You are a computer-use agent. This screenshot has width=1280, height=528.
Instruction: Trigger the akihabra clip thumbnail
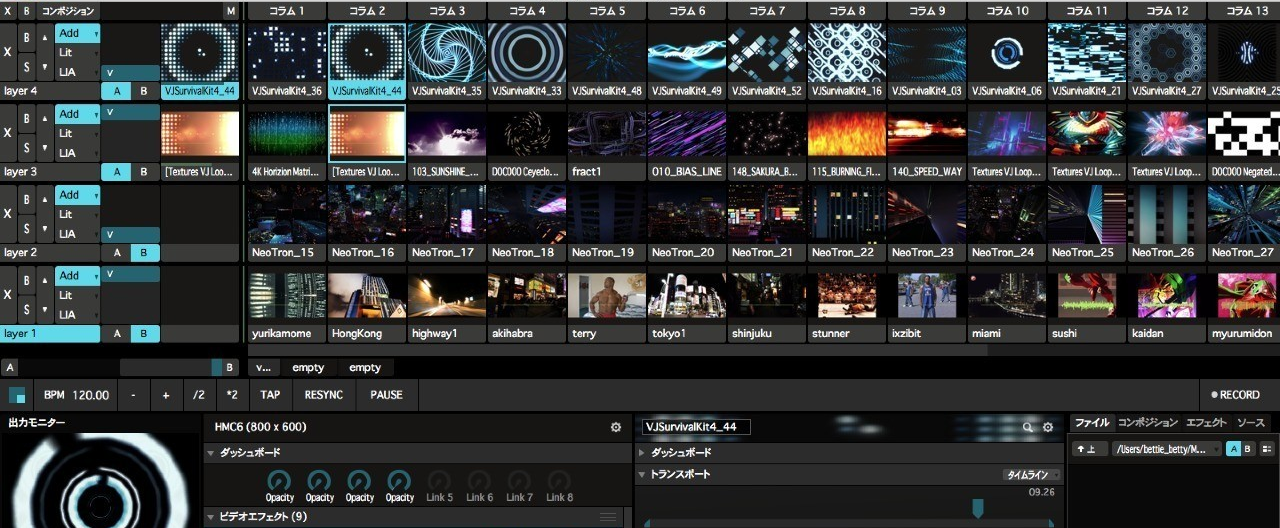pos(527,295)
